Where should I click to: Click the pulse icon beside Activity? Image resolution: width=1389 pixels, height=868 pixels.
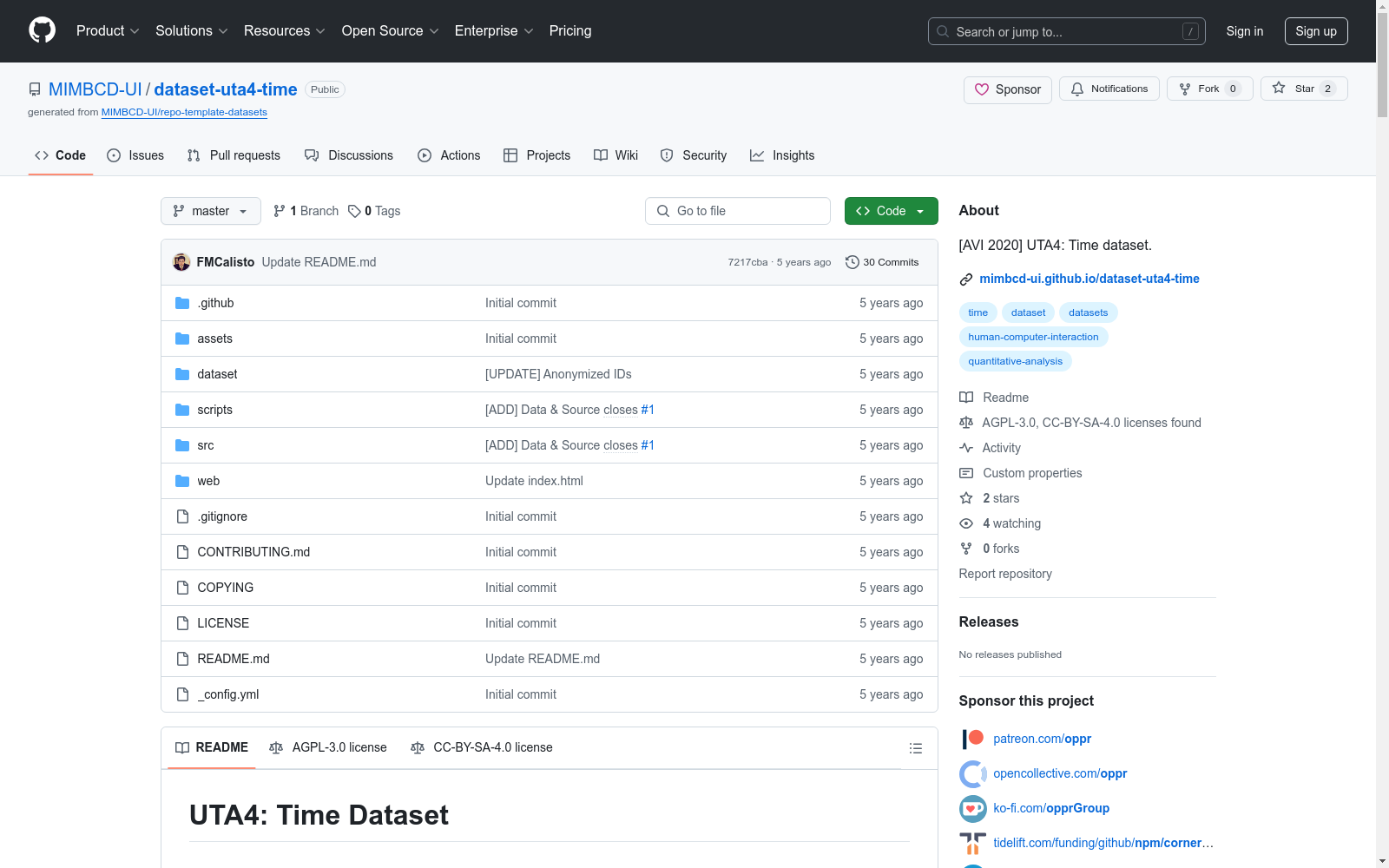[966, 448]
